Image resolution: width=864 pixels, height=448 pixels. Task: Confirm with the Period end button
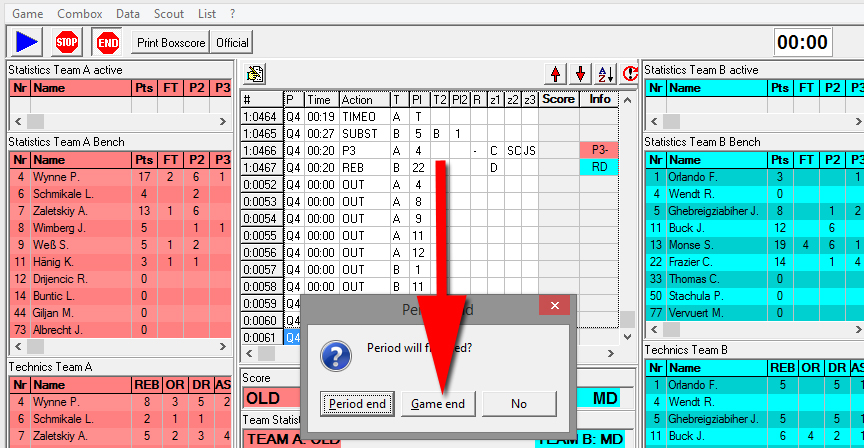pos(357,404)
